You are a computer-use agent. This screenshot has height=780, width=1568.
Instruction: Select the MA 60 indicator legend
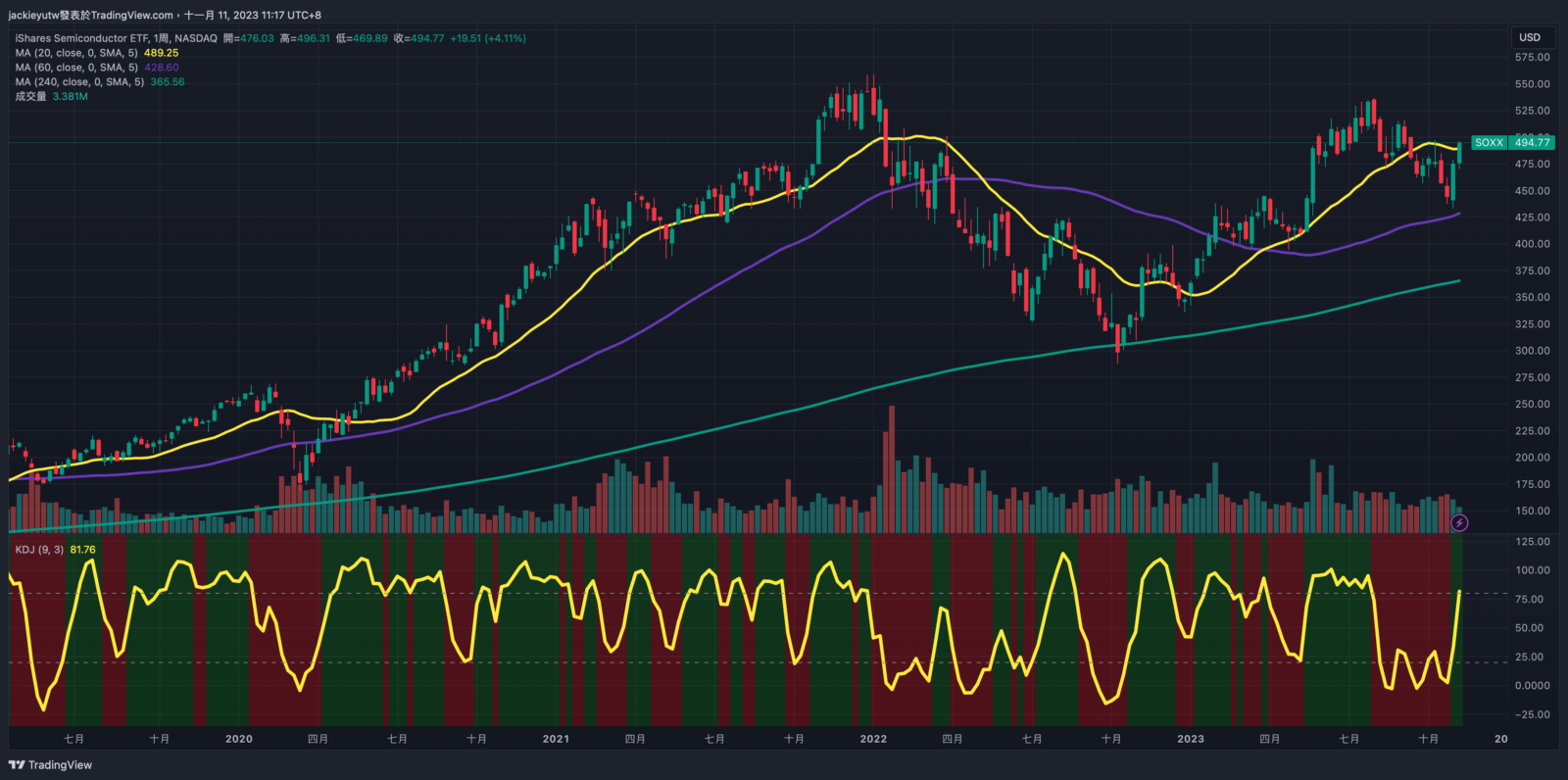(76, 68)
